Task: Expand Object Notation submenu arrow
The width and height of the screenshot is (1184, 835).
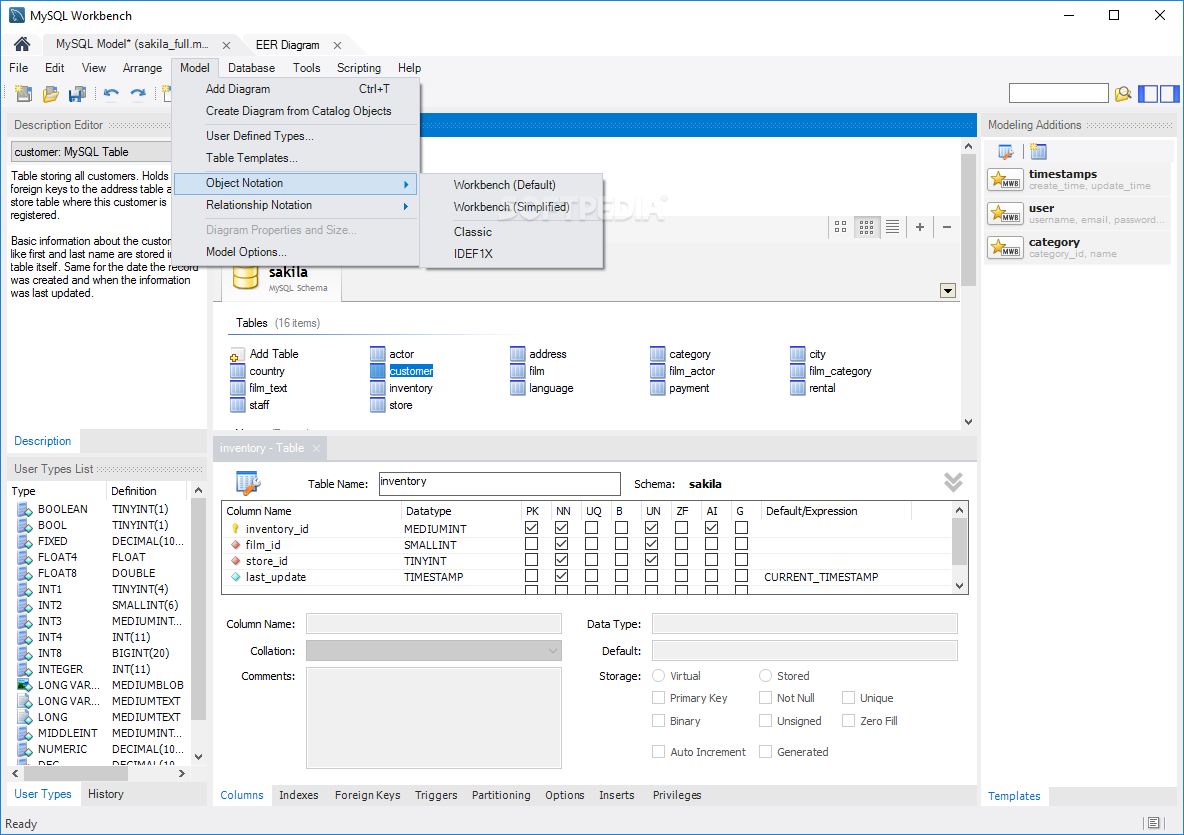Action: [x=406, y=183]
